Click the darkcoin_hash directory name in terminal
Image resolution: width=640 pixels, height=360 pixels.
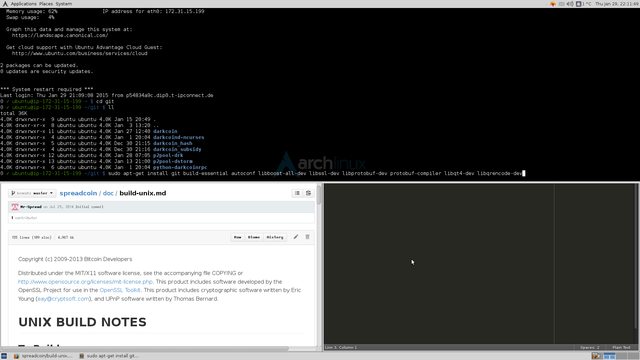click(173, 143)
